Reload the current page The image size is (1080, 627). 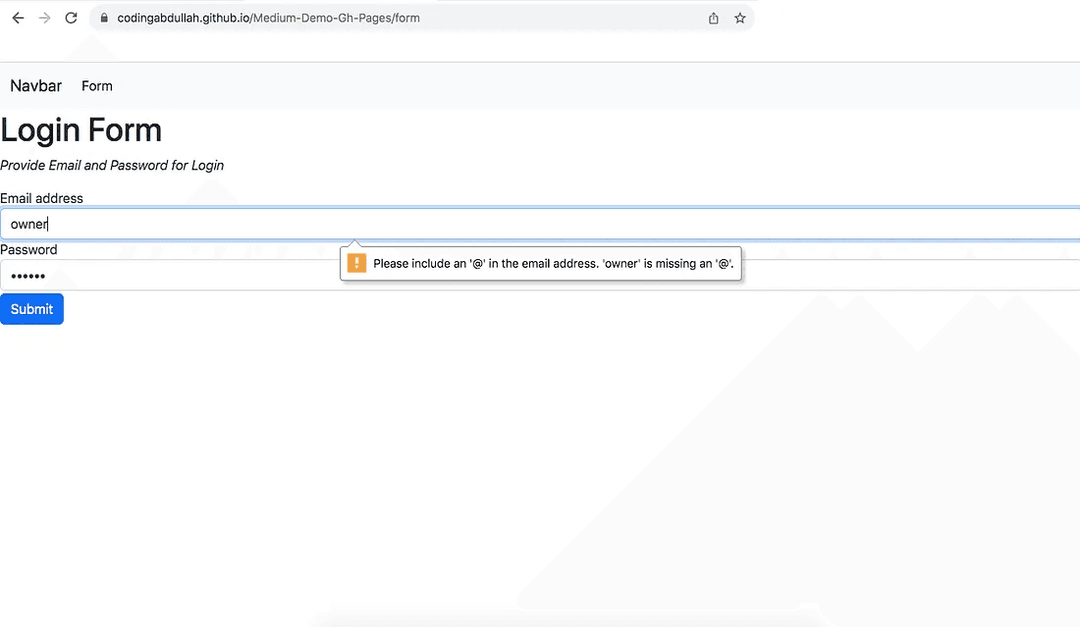tap(71, 18)
